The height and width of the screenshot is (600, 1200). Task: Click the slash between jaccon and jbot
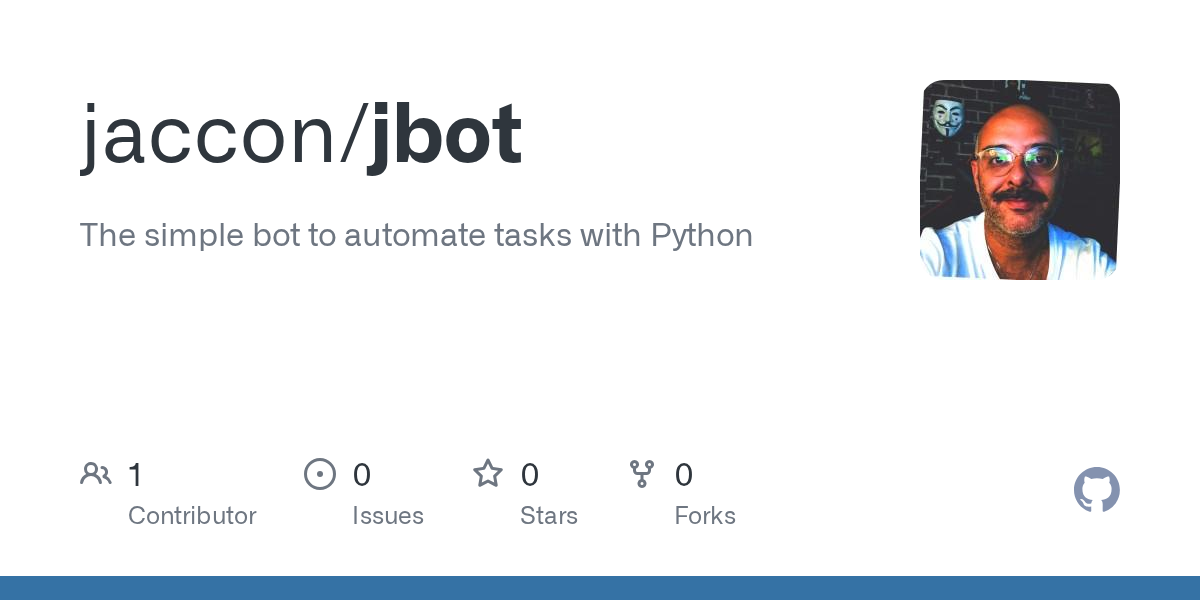pyautogui.click(x=352, y=133)
